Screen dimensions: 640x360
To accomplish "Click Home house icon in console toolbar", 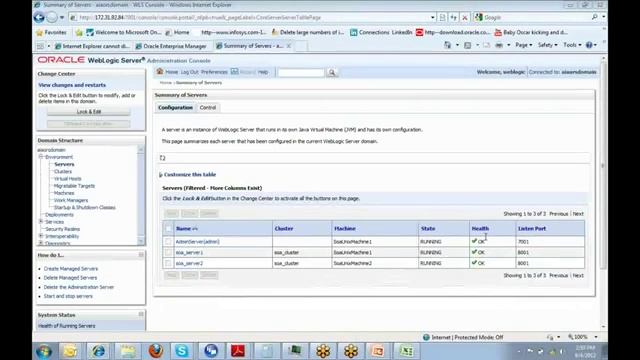I will [x=160, y=71].
